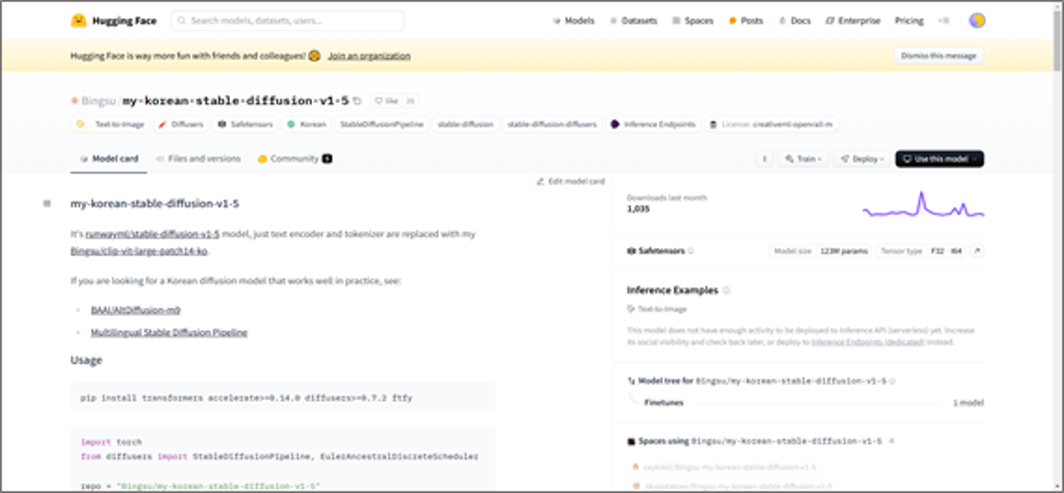Click the Safetensors info icon
Screen dimensions: 1064x493
pyautogui.click(x=691, y=251)
